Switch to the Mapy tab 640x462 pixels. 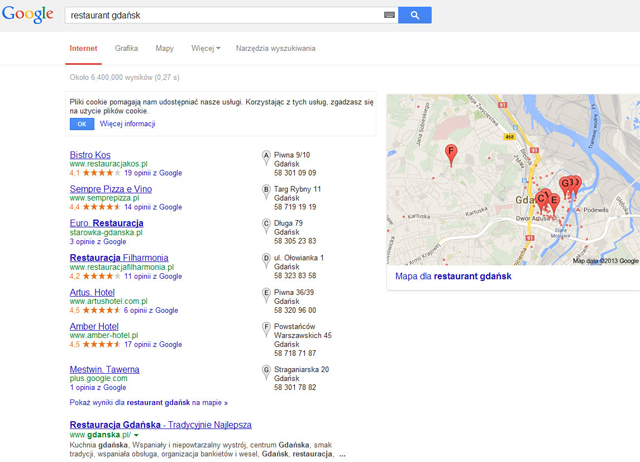point(164,48)
